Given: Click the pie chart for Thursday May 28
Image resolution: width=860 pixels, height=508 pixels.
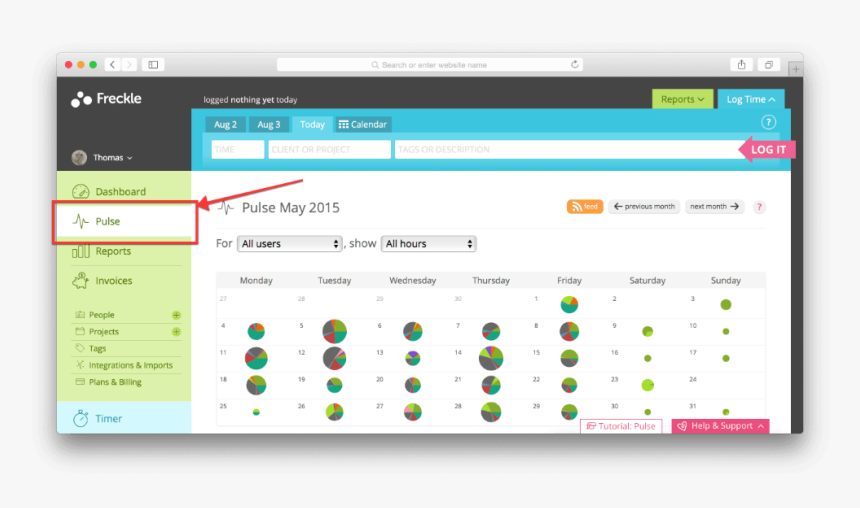Looking at the screenshot, I should 491,411.
